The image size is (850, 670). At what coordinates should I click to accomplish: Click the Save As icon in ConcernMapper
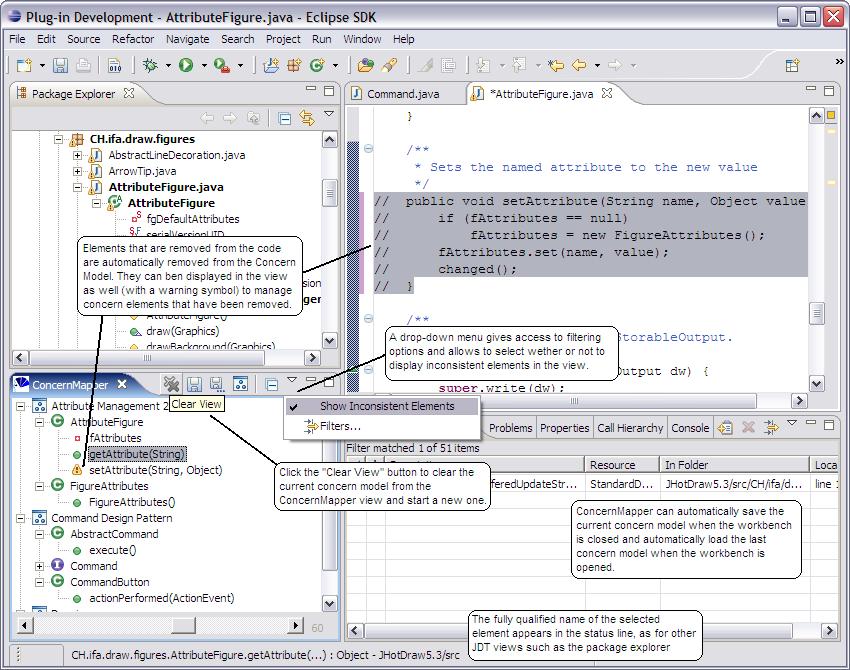click(x=216, y=384)
